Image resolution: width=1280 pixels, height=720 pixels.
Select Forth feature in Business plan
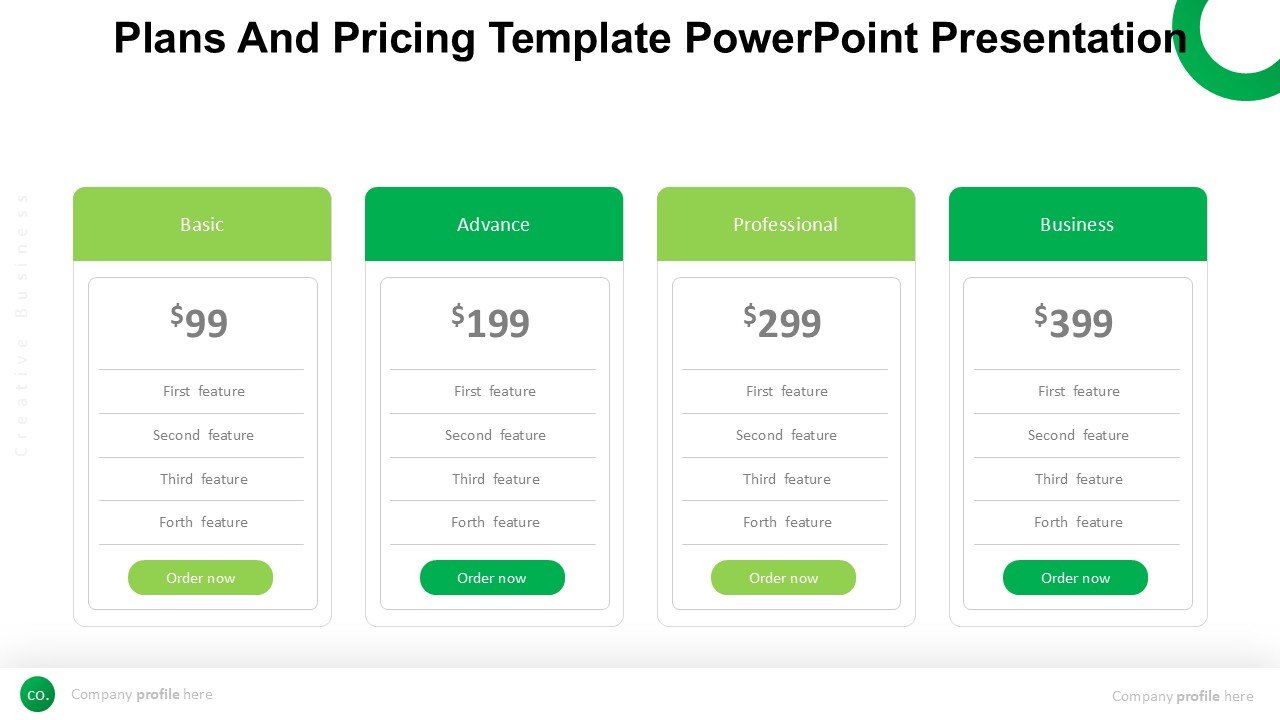pos(1078,522)
